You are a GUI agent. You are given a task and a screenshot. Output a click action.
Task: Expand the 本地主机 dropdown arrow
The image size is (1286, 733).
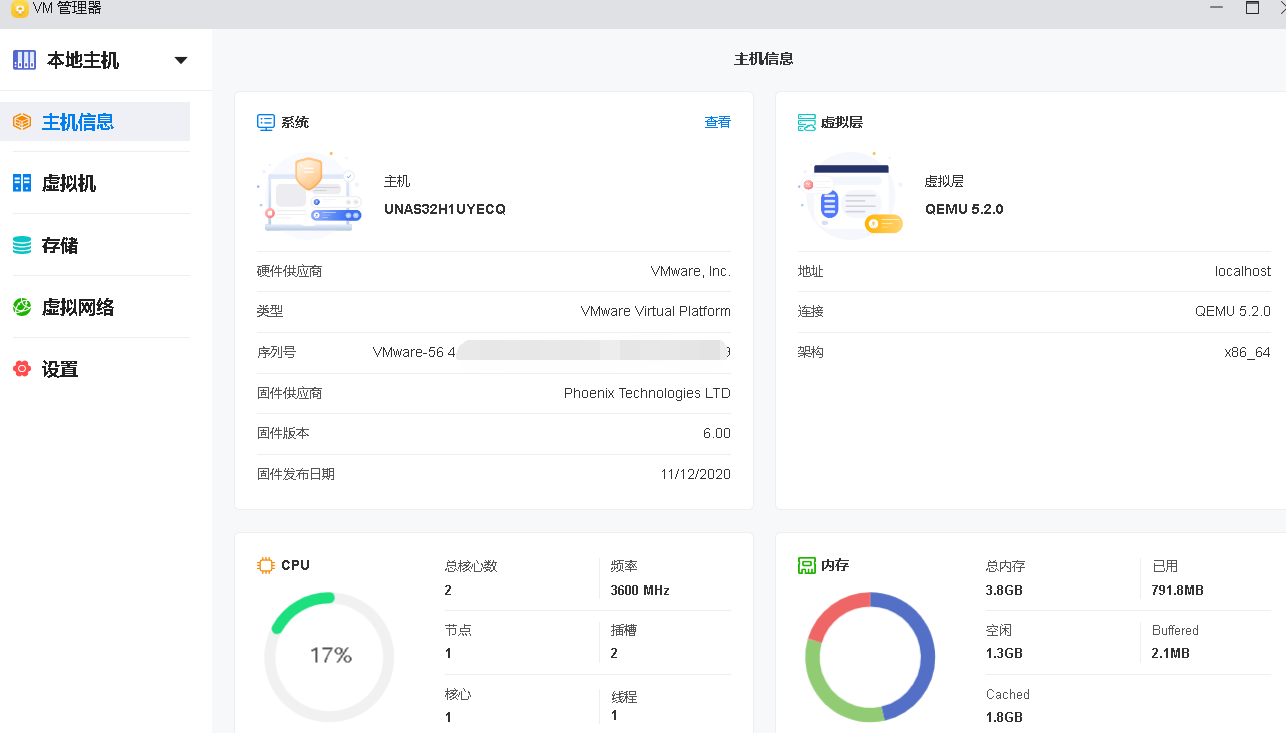[x=181, y=60]
